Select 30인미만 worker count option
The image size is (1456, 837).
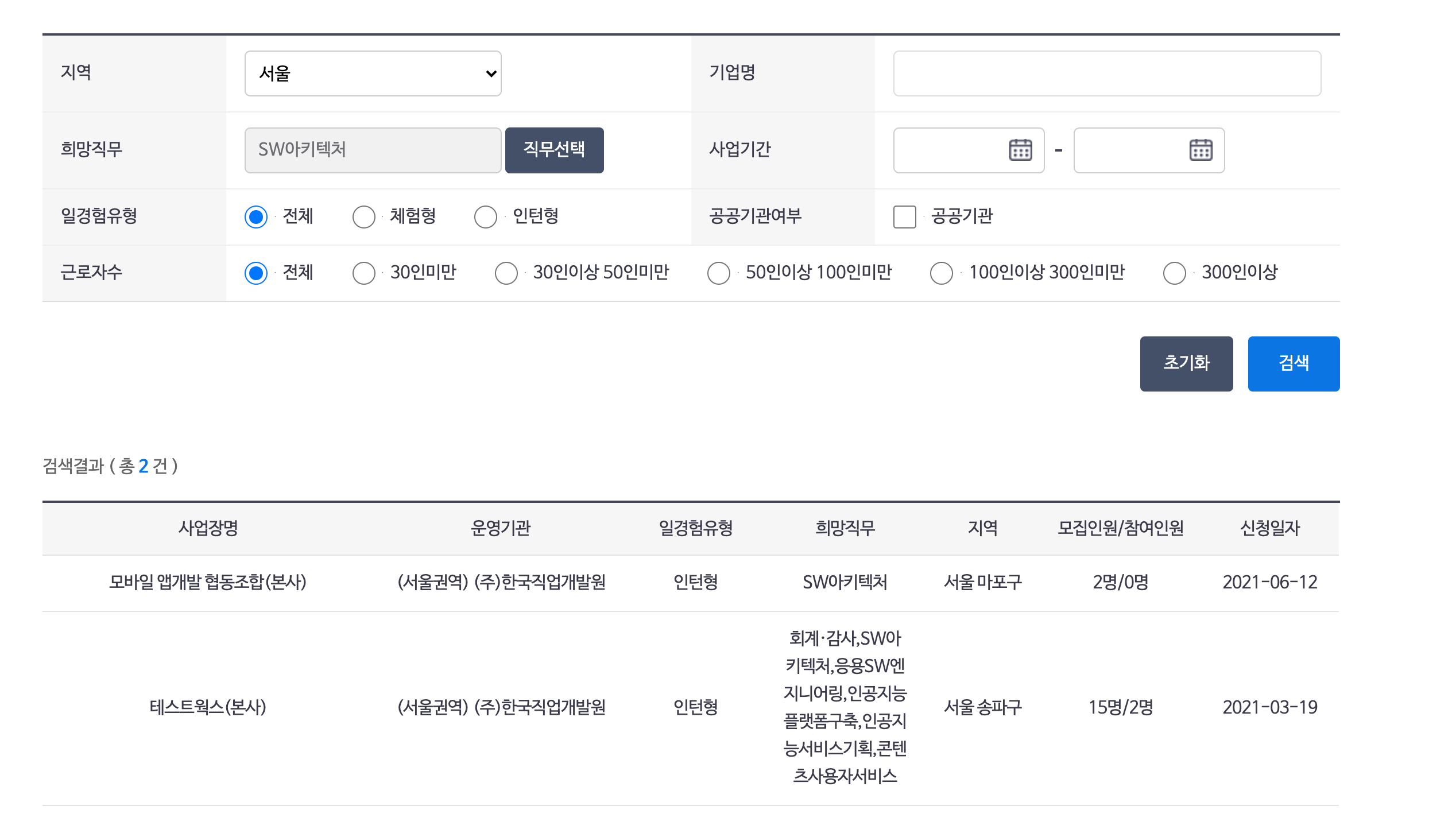pos(364,273)
